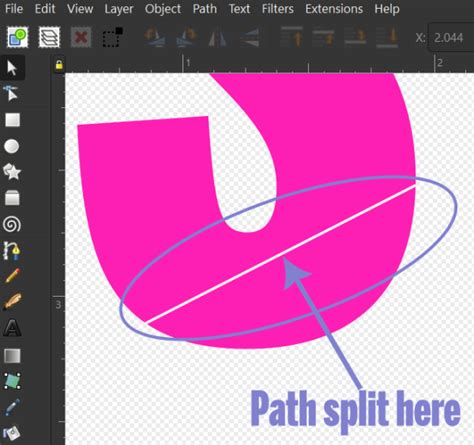Select the Gradient tool

(12, 356)
